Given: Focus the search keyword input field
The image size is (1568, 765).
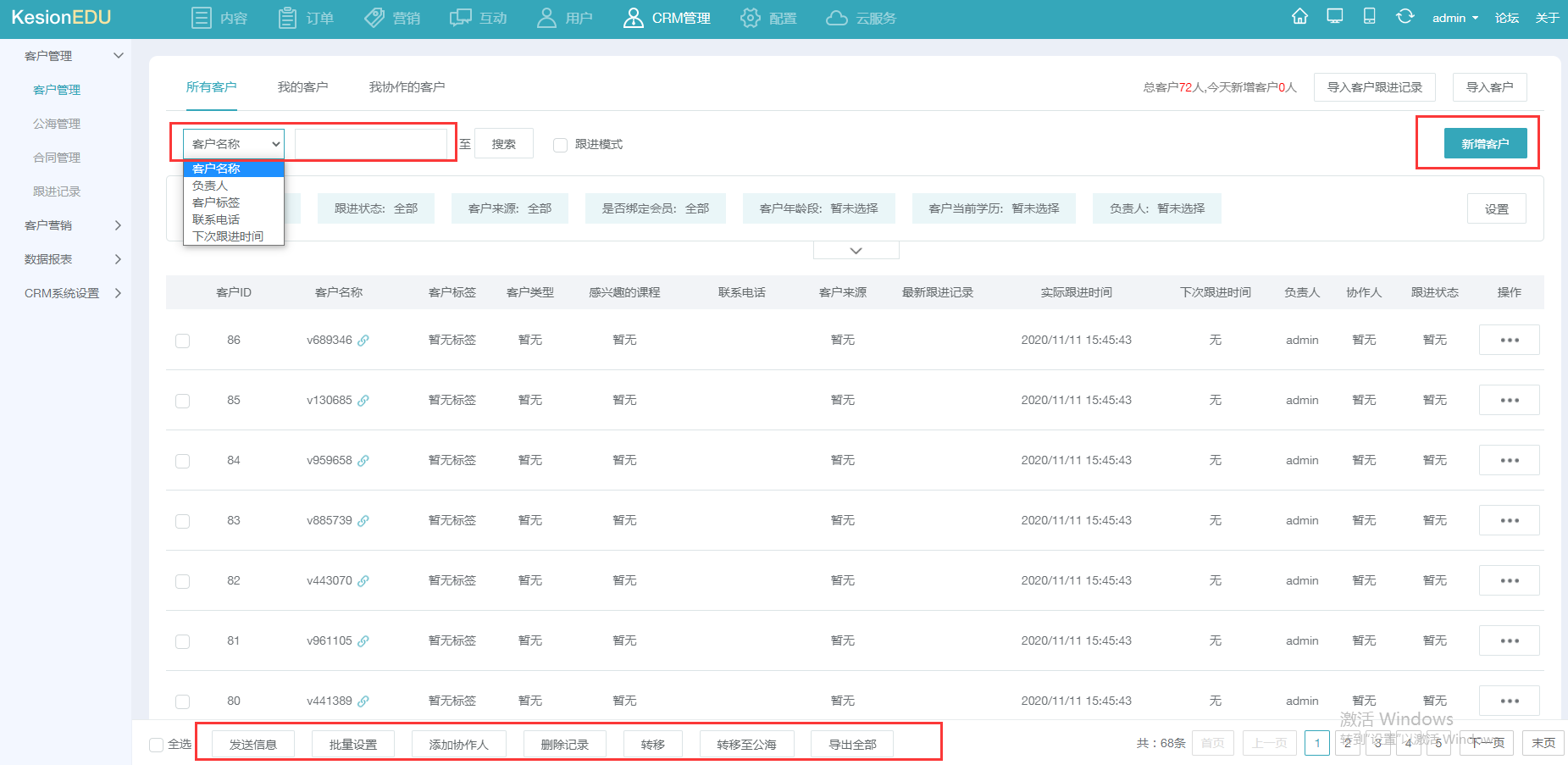Looking at the screenshot, I should [370, 144].
